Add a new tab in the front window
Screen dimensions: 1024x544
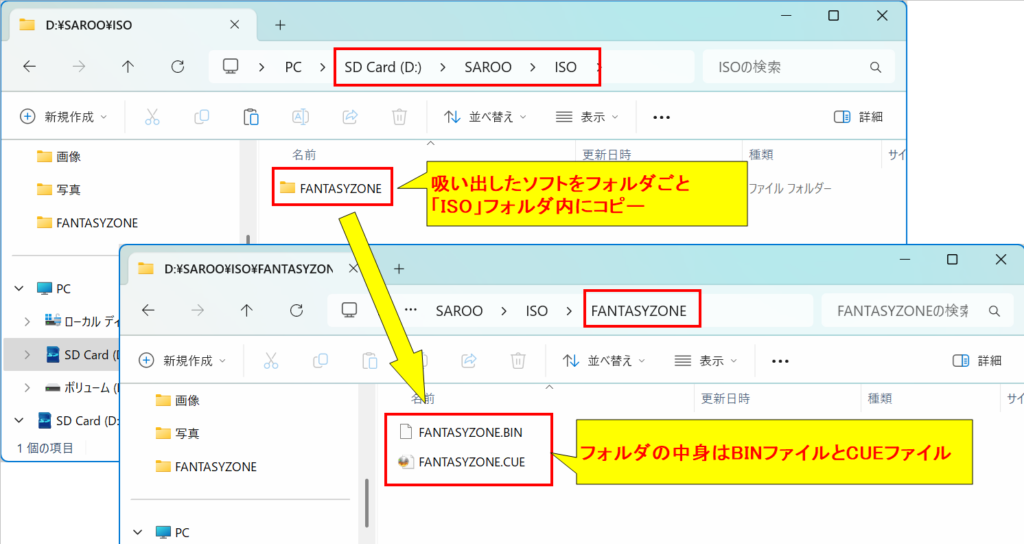coord(399,269)
